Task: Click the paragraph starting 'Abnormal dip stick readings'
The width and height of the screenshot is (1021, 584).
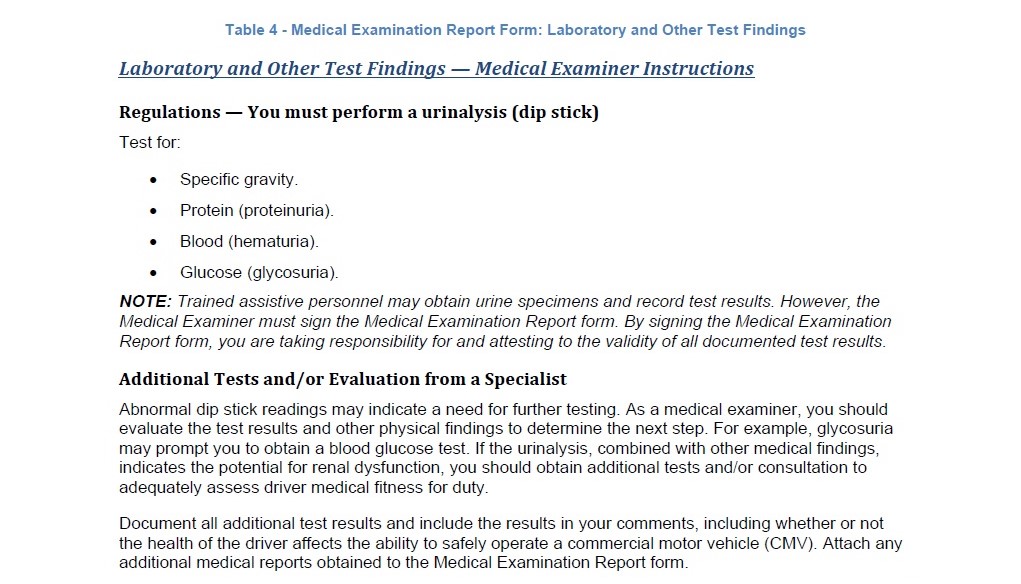Action: pos(506,449)
